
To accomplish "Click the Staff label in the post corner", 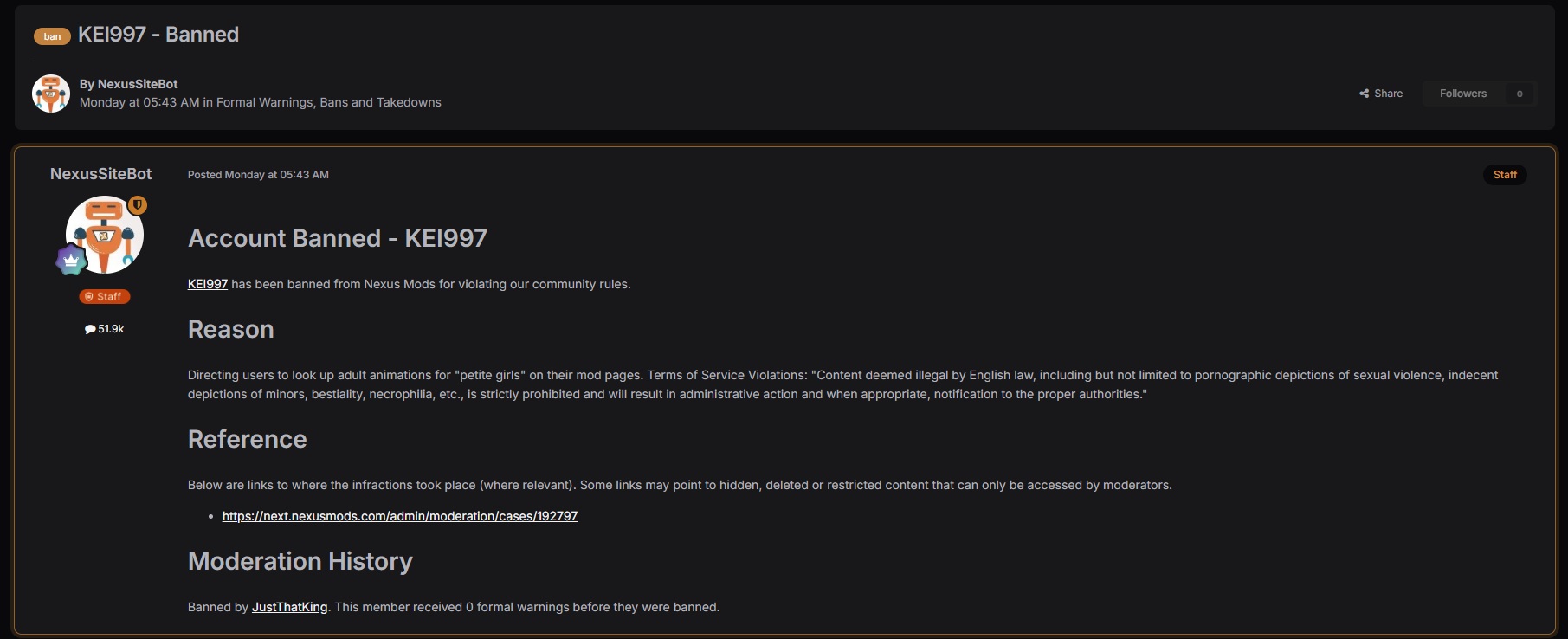I will click(x=1505, y=175).
